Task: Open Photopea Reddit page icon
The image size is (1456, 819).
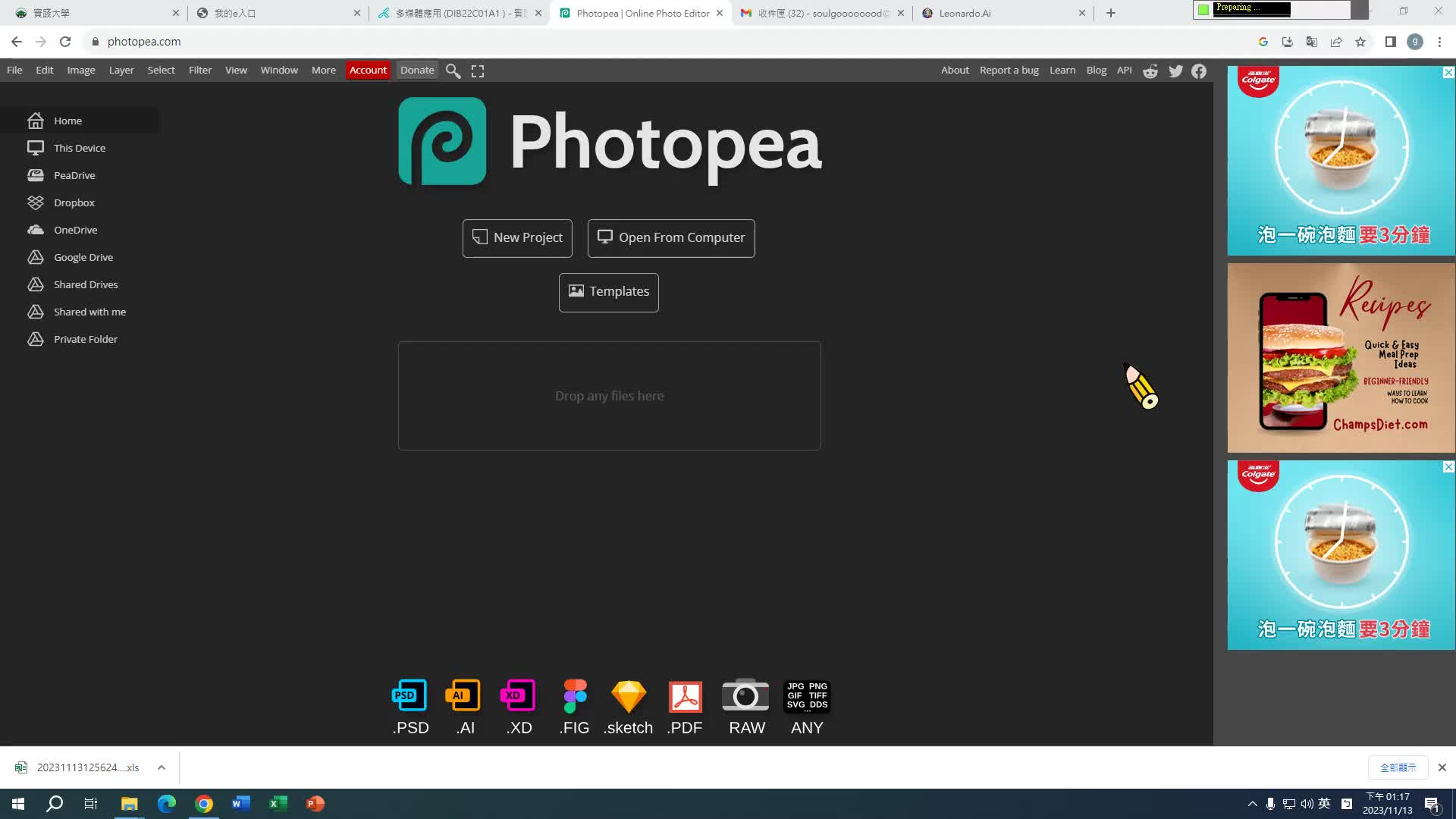Action: pyautogui.click(x=1150, y=71)
